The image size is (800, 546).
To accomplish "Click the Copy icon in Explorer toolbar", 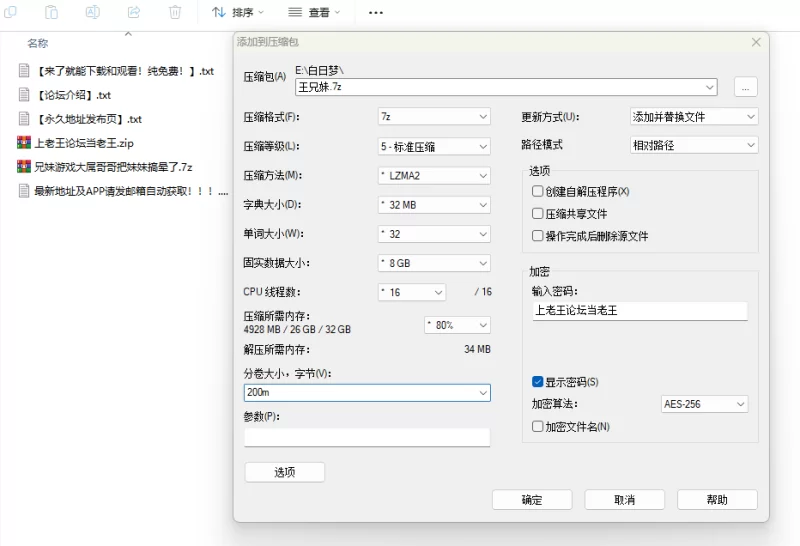I will (10, 12).
